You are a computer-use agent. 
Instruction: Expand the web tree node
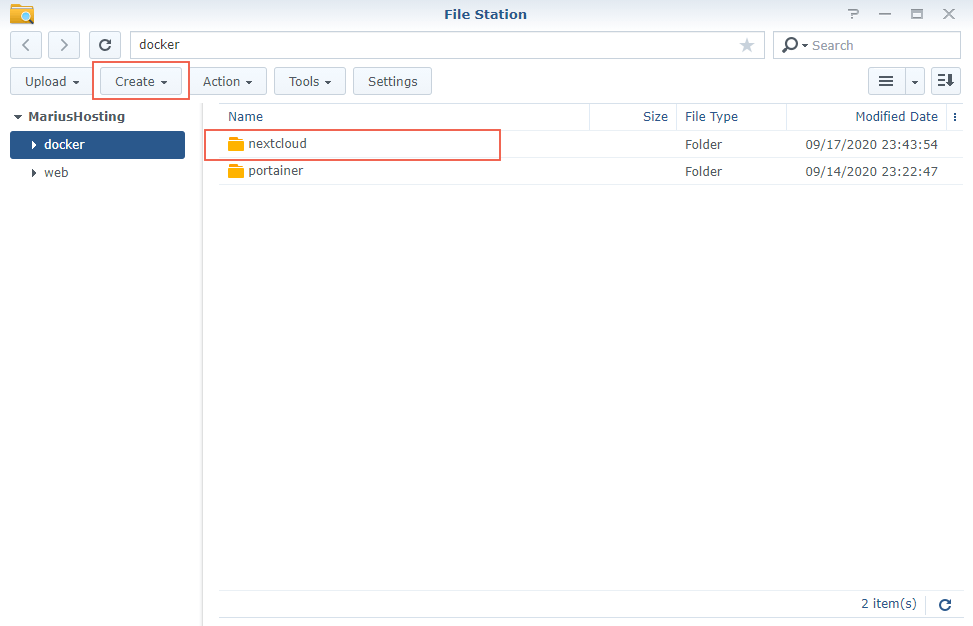tap(33, 172)
